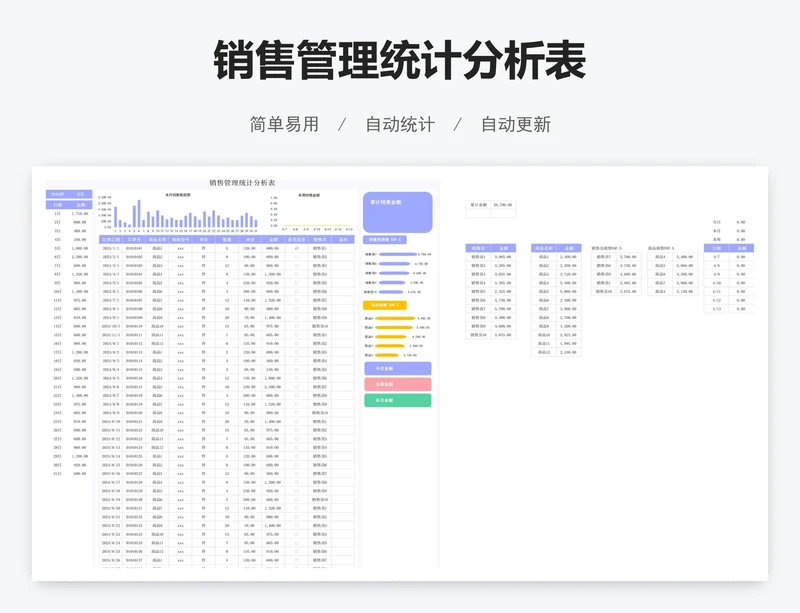Click the pink 本周金额 button

tap(397, 384)
